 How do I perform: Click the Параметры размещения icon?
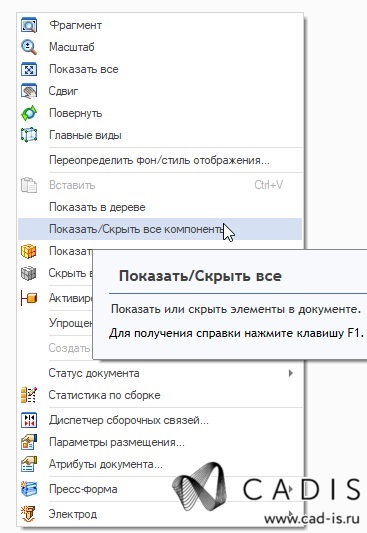pyautogui.click(x=29, y=442)
